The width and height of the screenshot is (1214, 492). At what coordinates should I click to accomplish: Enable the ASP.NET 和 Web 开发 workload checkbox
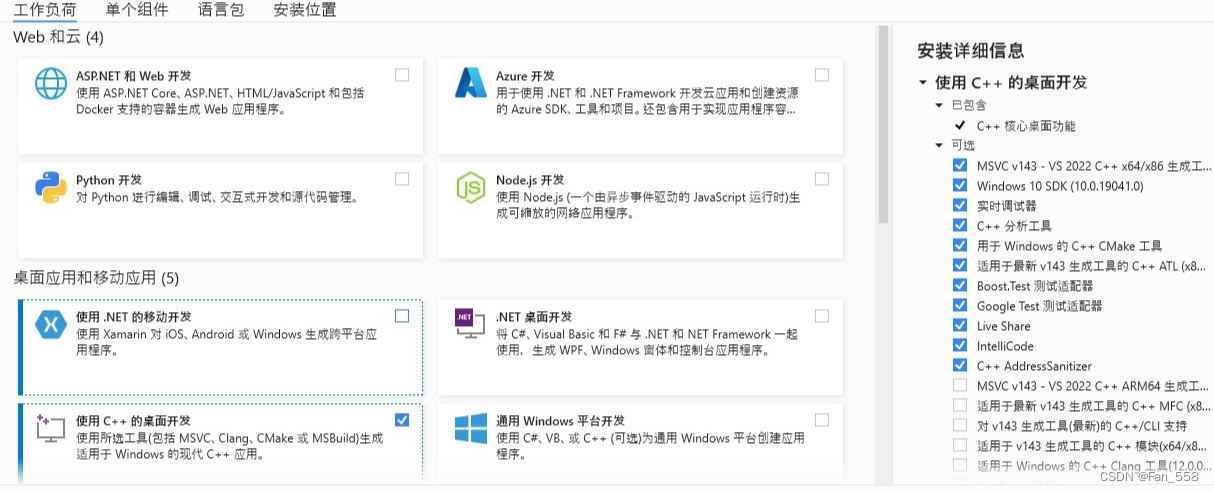[x=402, y=75]
